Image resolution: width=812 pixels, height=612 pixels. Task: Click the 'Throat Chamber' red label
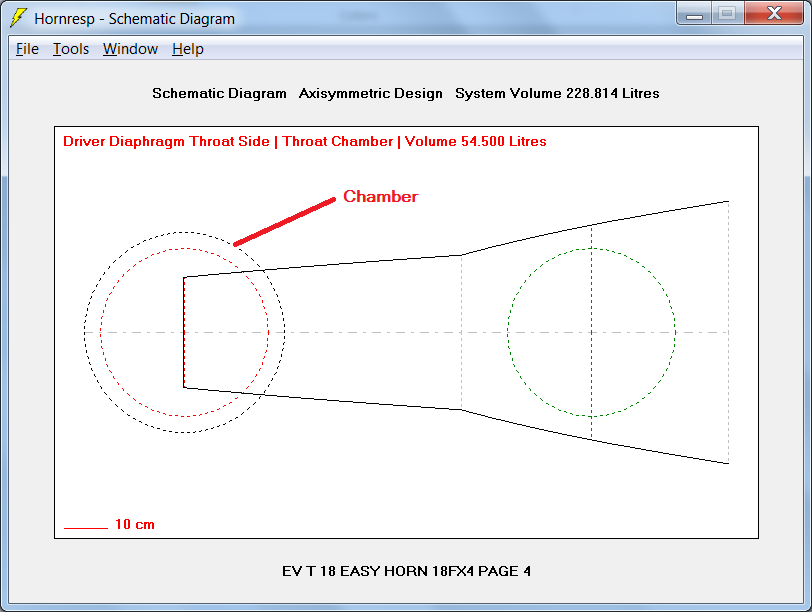[338, 141]
